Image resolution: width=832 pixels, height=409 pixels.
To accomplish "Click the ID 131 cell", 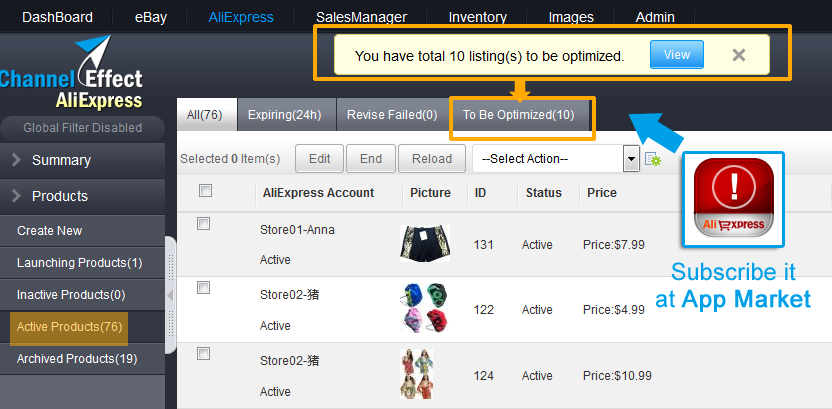I will pos(483,245).
